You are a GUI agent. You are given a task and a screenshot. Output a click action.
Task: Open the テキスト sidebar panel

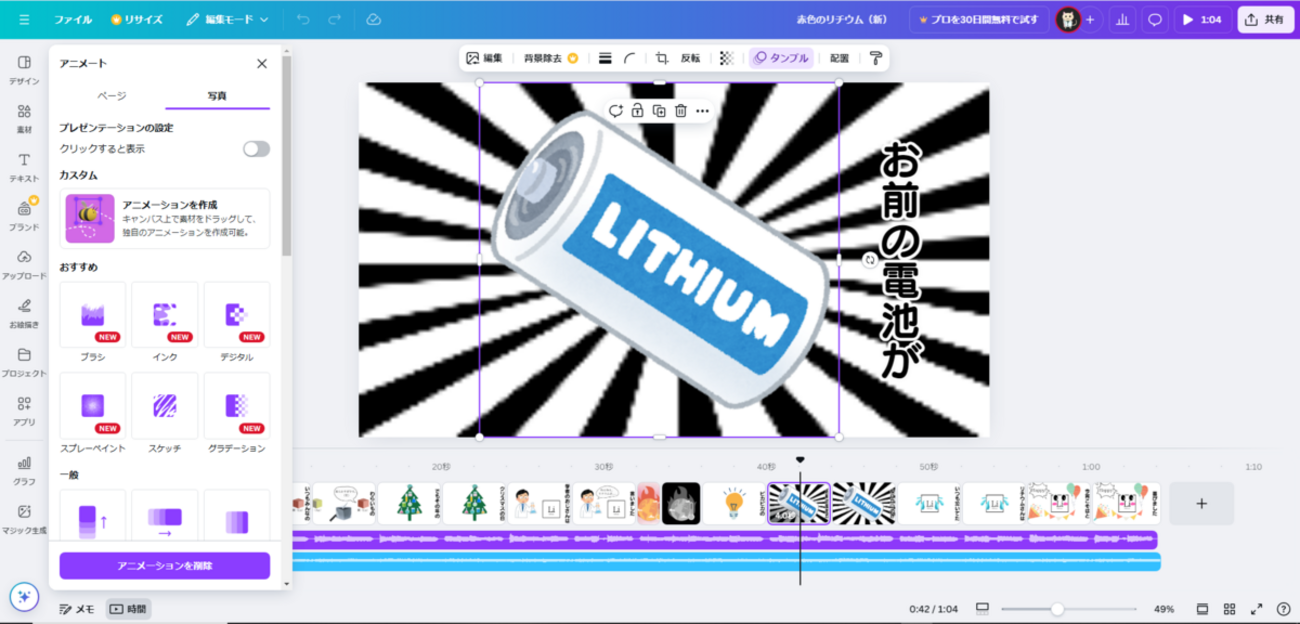(x=24, y=168)
